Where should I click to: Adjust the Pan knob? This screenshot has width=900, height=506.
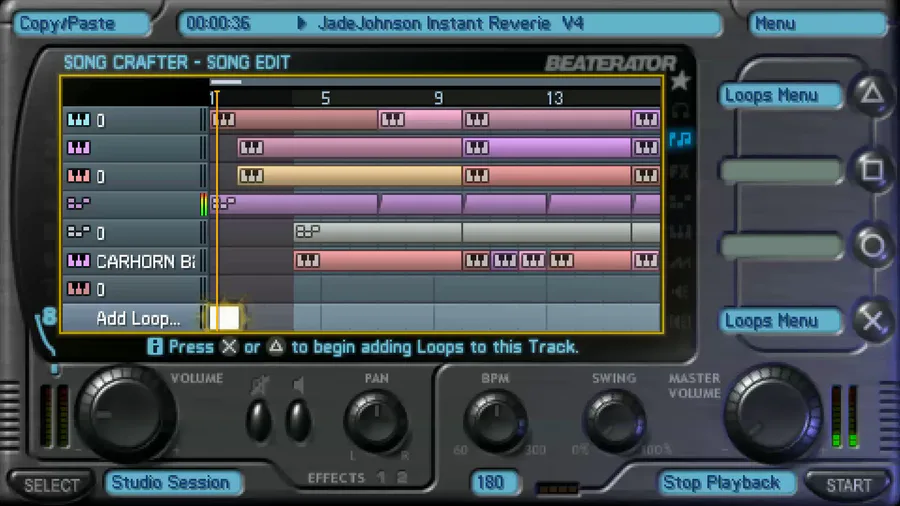pyautogui.click(x=376, y=422)
